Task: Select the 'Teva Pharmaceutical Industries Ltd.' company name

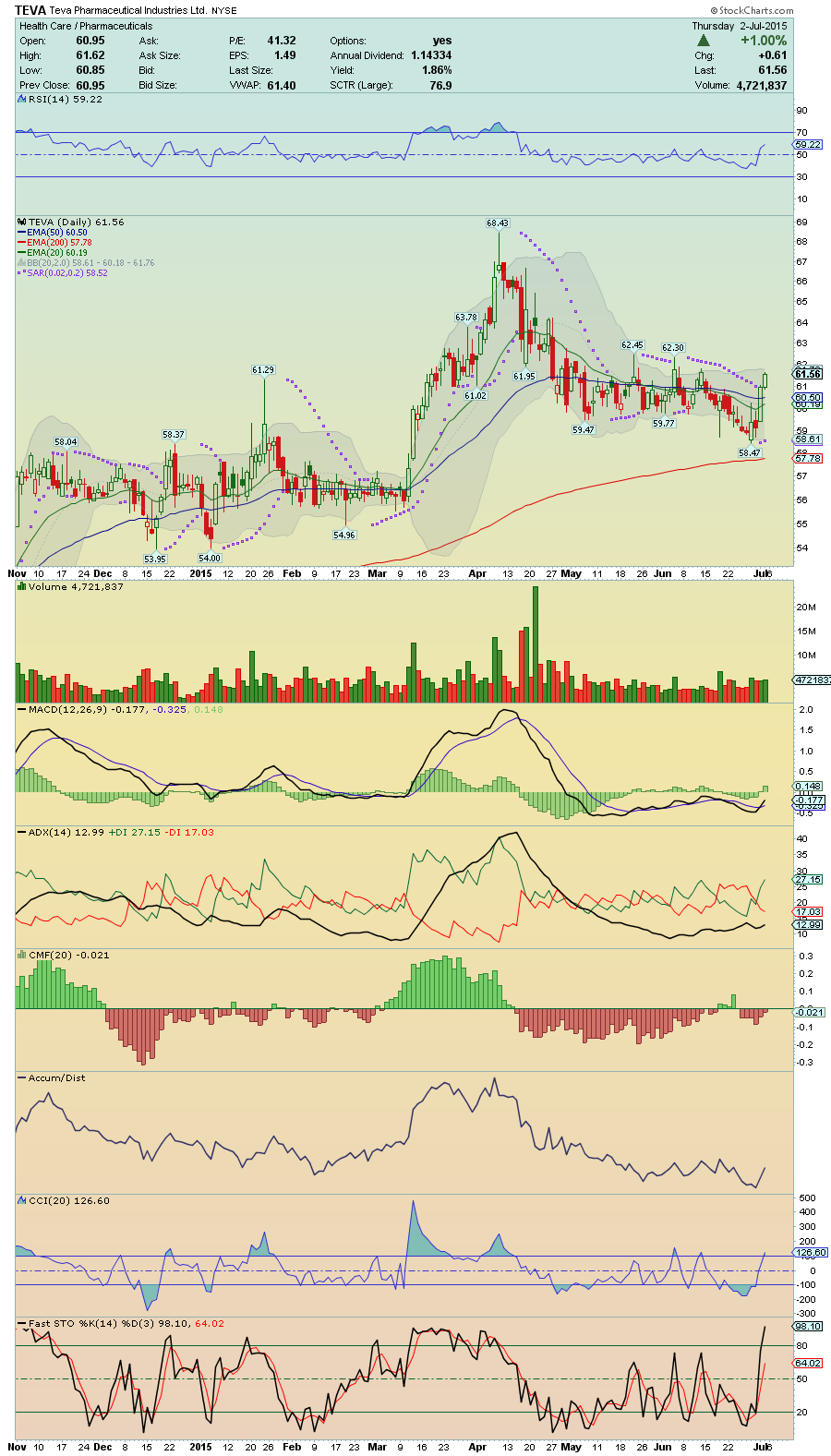Action: [x=128, y=11]
